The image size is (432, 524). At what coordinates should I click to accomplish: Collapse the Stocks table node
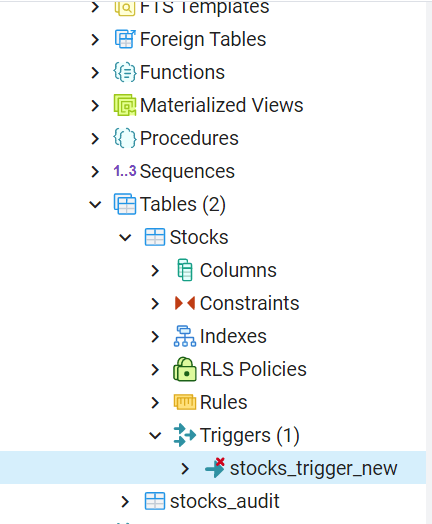pos(125,237)
